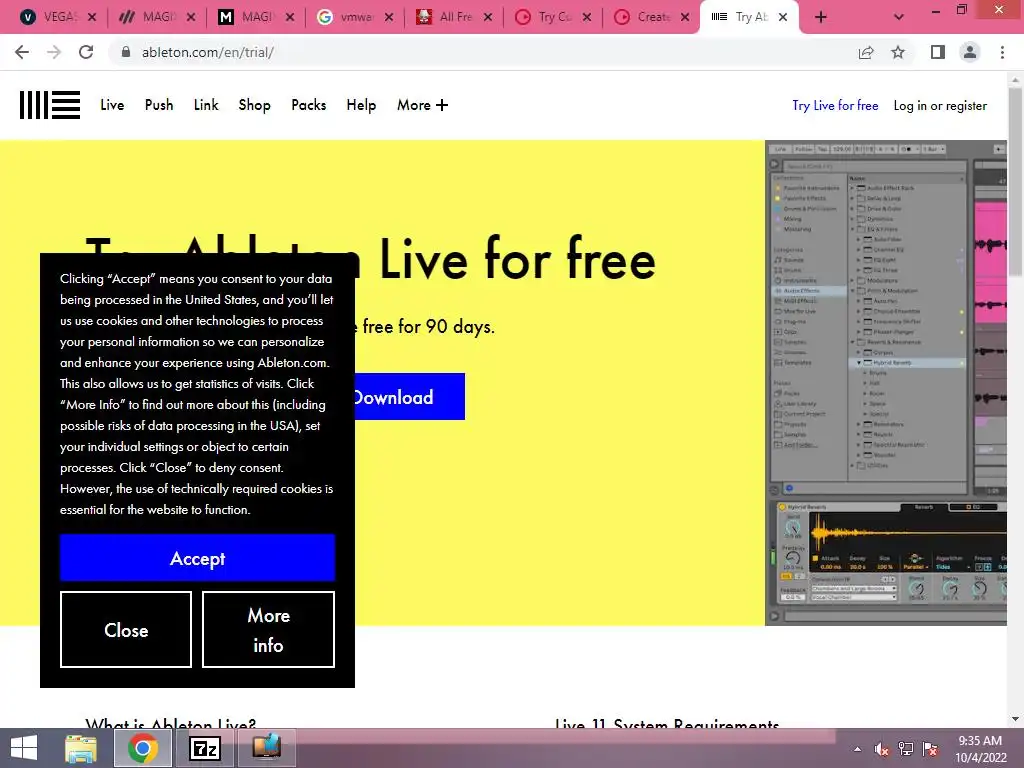Open 7-Zip from the taskbar
1024x768 pixels.
click(205, 748)
